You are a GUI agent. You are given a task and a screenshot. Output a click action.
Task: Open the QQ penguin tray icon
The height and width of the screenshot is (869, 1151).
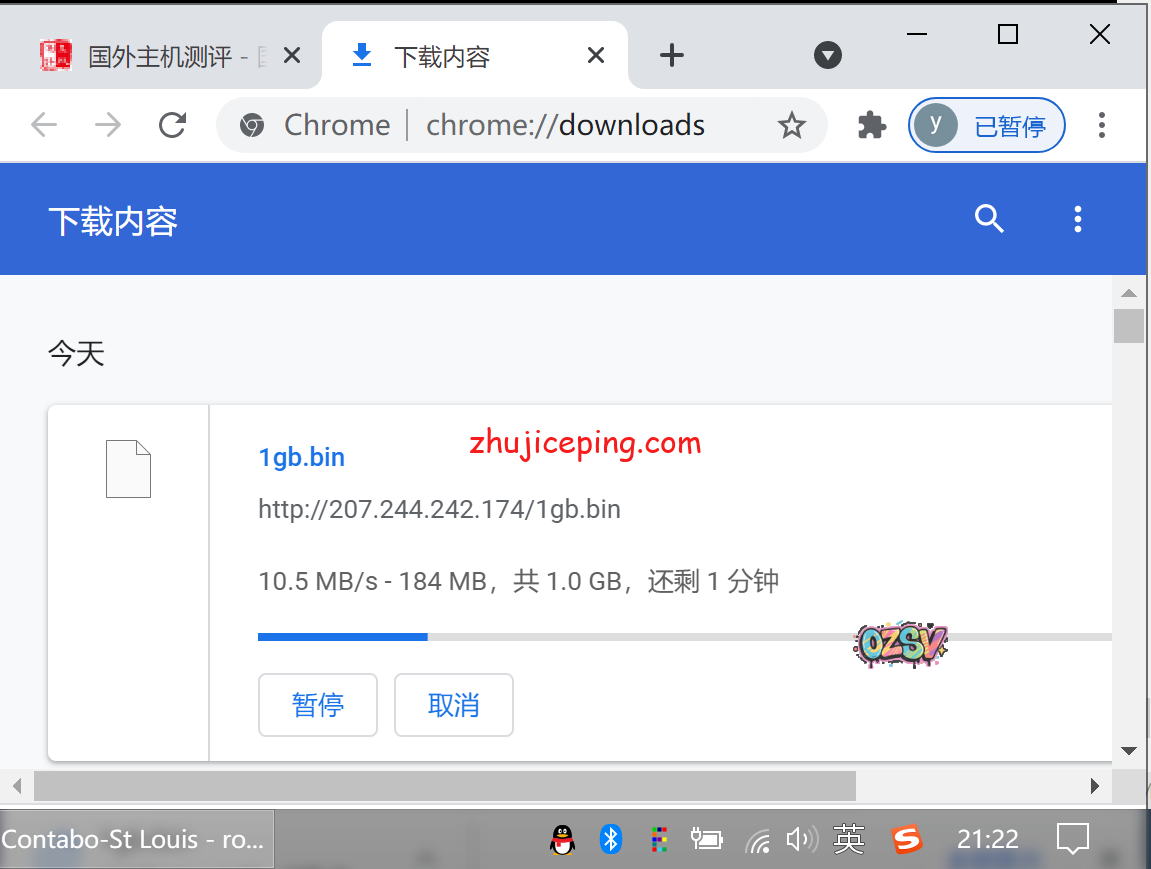(563, 839)
